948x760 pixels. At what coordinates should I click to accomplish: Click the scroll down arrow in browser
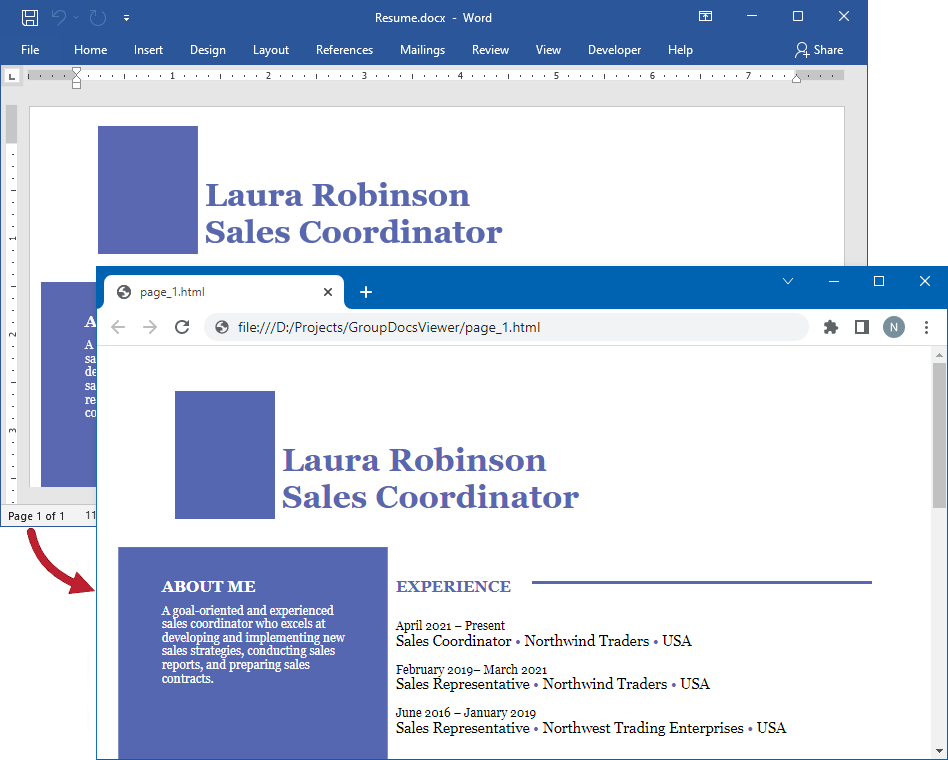point(939,752)
